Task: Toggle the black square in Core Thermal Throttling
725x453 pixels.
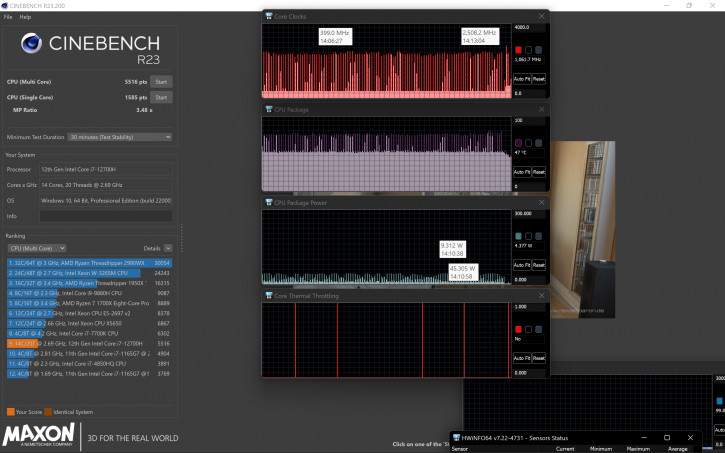Action: click(528, 329)
